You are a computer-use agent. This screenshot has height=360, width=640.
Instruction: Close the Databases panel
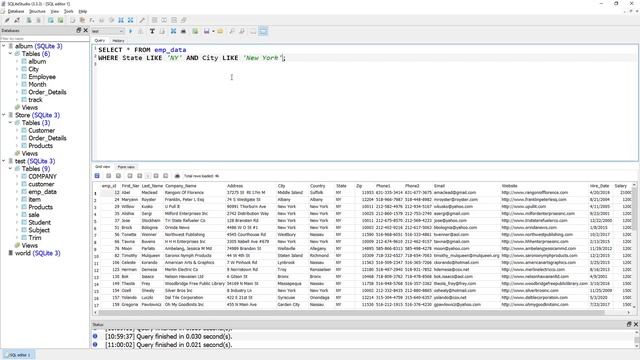(x=86, y=30)
